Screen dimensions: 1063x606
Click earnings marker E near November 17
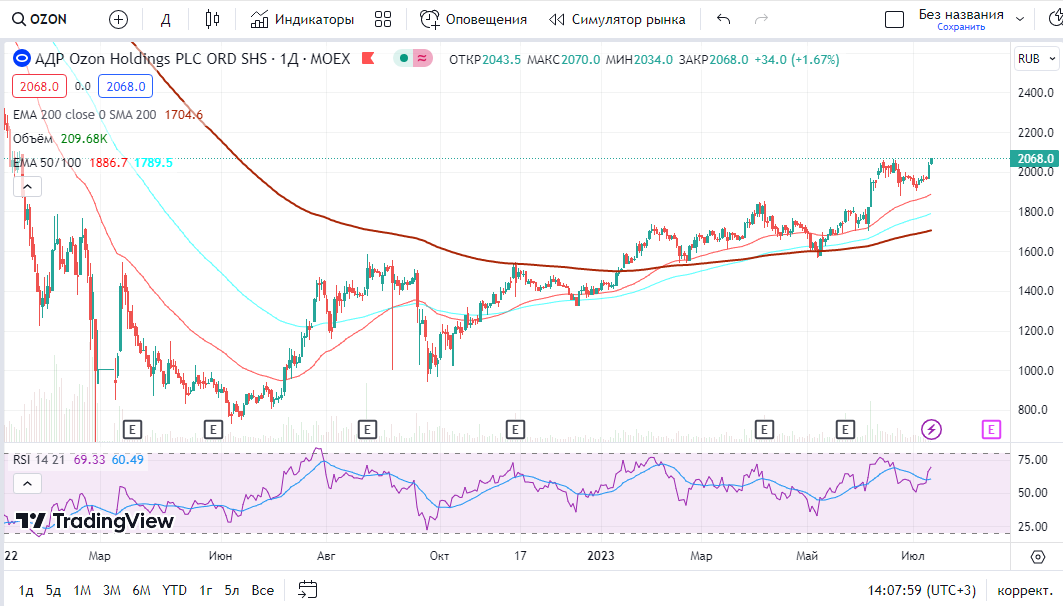(515, 429)
